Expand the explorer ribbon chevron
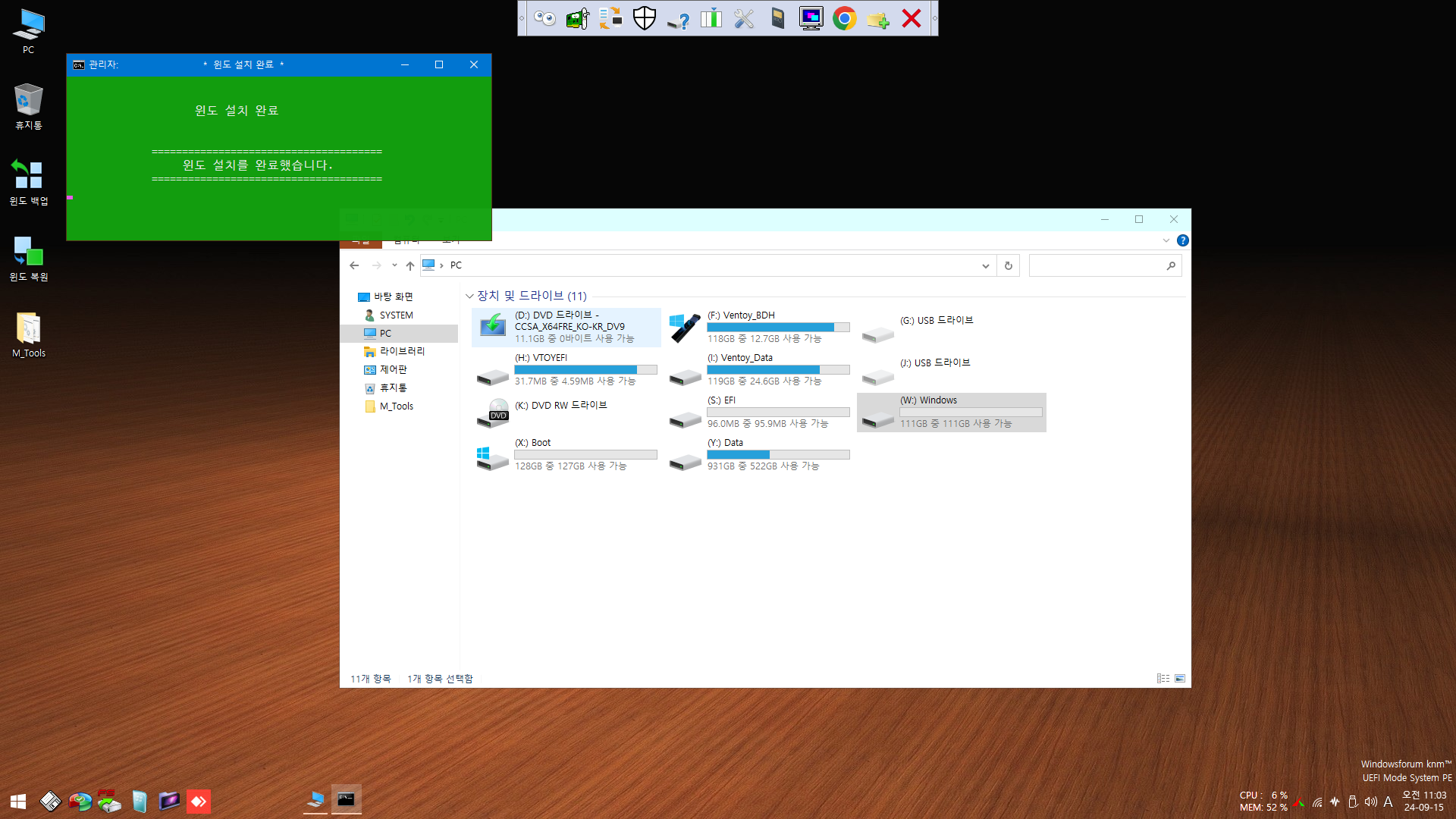 (1166, 240)
